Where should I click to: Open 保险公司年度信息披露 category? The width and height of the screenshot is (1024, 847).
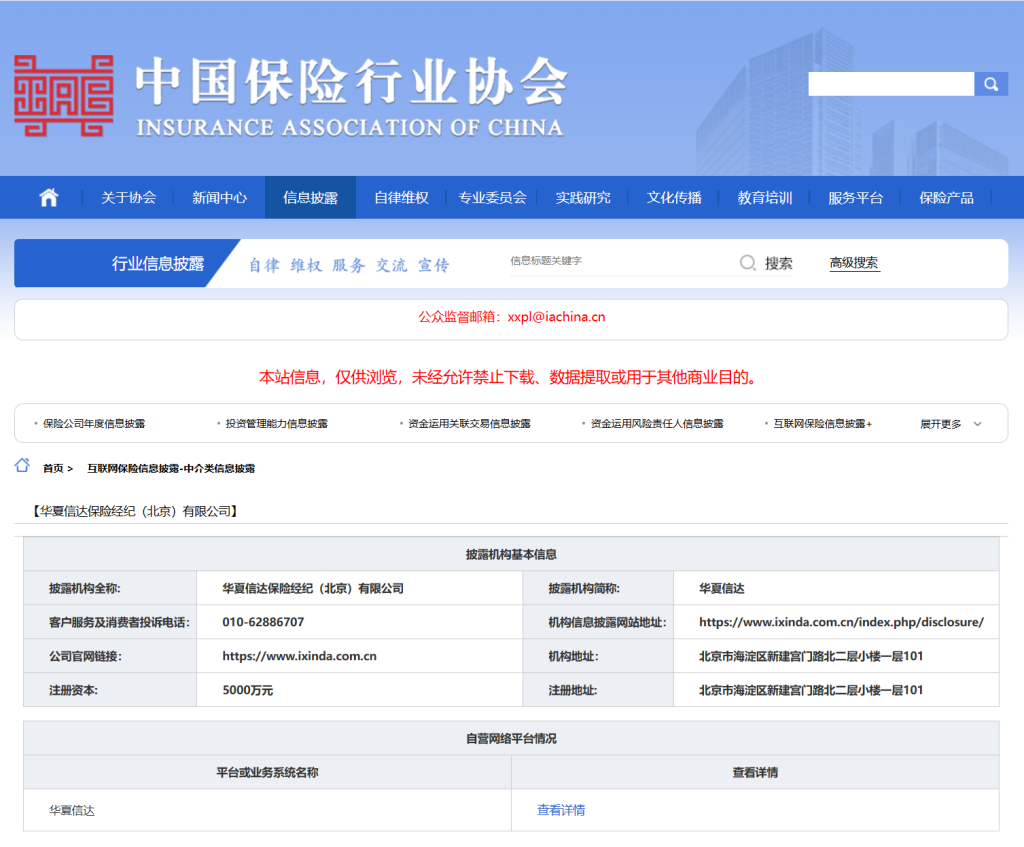click(x=94, y=424)
